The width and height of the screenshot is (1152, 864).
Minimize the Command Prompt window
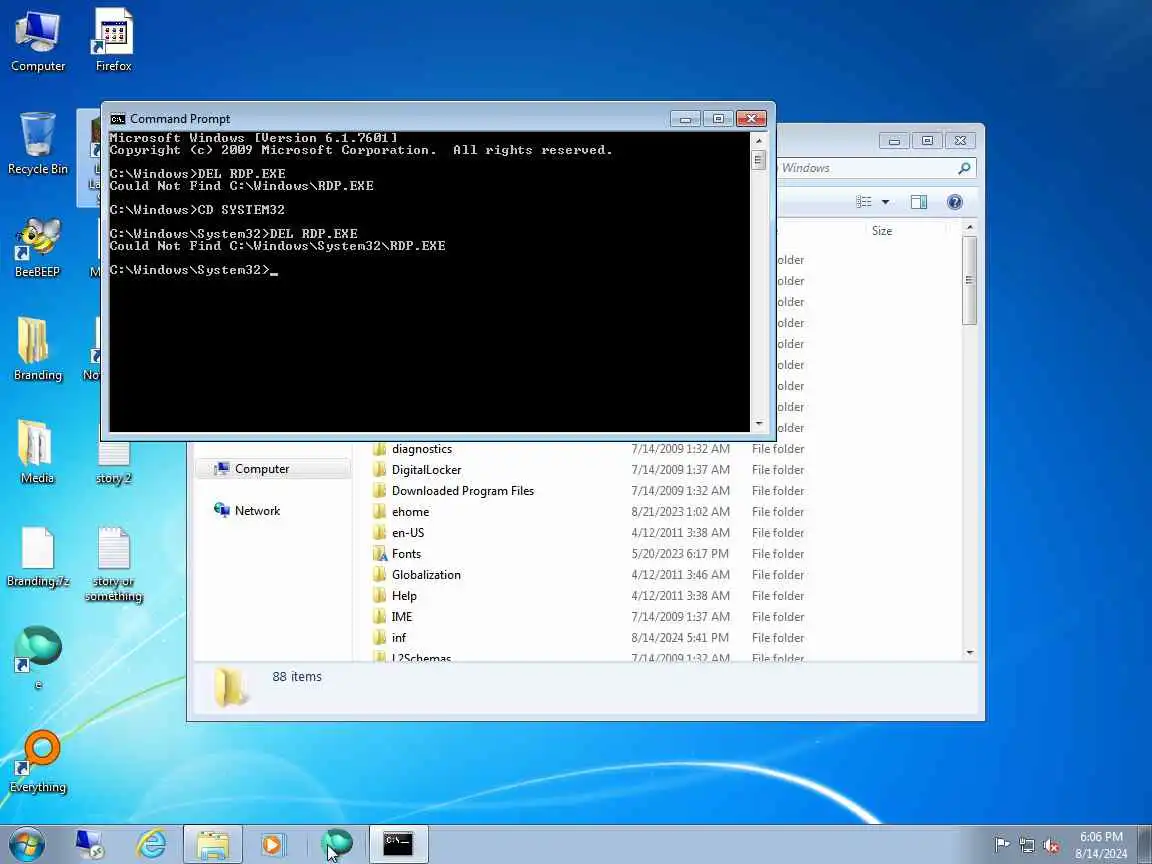pyautogui.click(x=685, y=118)
